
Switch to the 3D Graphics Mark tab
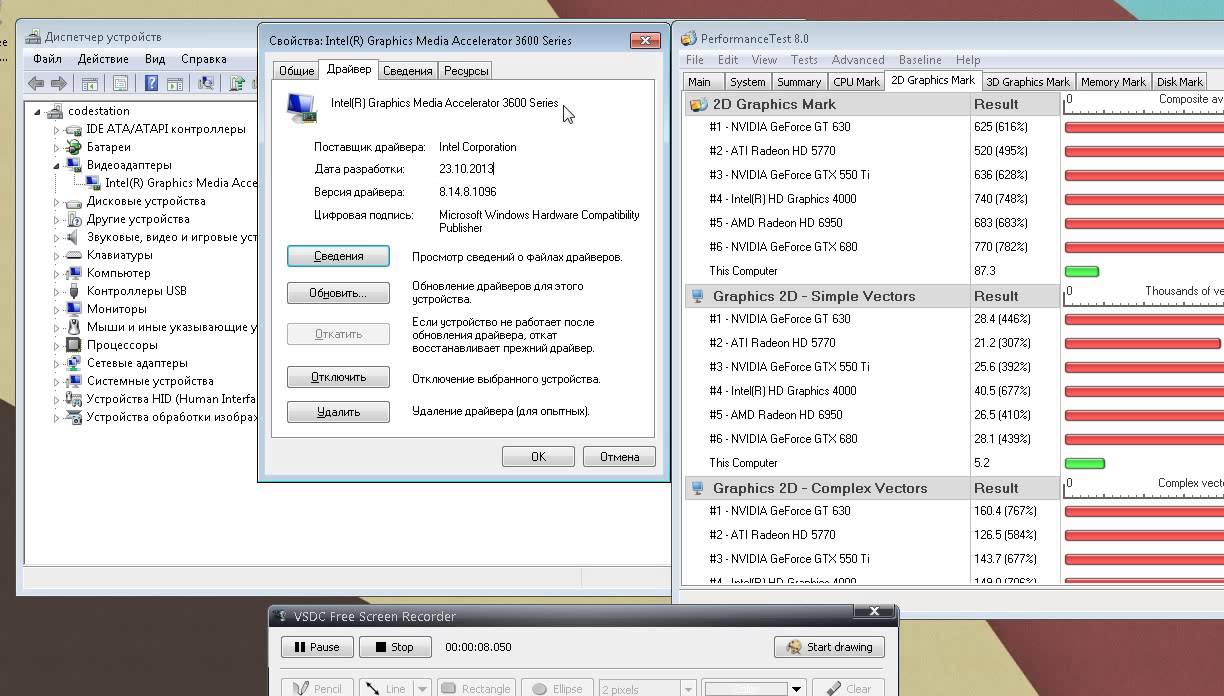point(1027,82)
